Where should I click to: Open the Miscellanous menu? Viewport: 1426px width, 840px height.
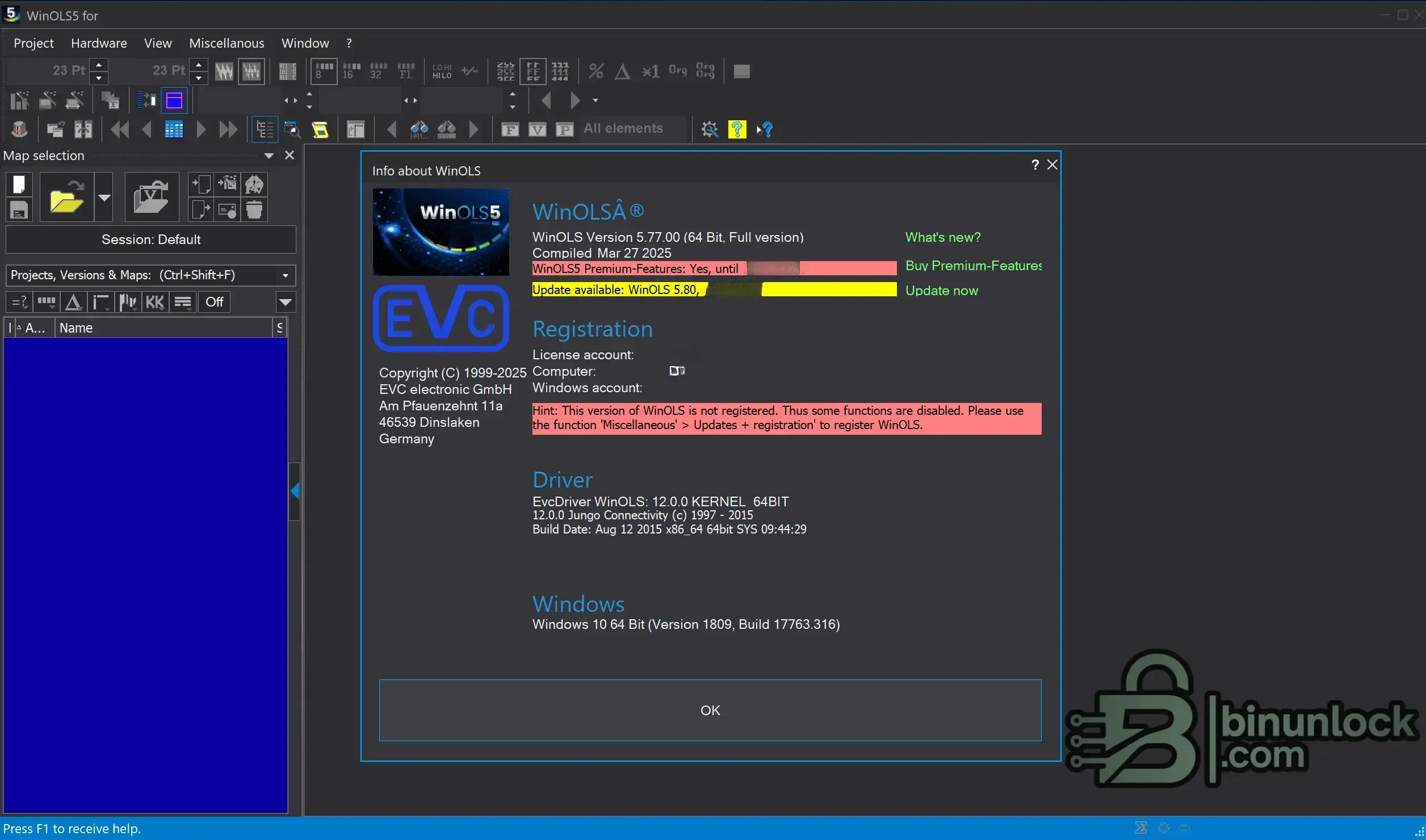pos(227,43)
